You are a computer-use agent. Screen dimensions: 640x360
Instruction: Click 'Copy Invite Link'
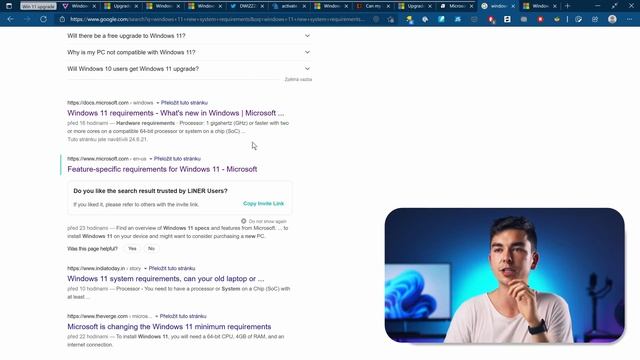click(263, 204)
